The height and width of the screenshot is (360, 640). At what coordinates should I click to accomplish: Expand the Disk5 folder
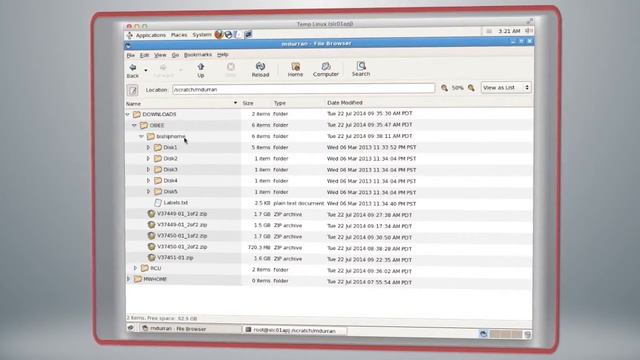point(149,191)
